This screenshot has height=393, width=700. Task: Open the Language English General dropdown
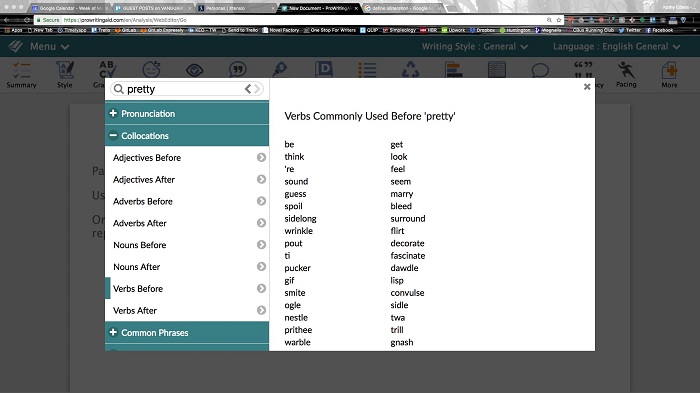[617, 46]
